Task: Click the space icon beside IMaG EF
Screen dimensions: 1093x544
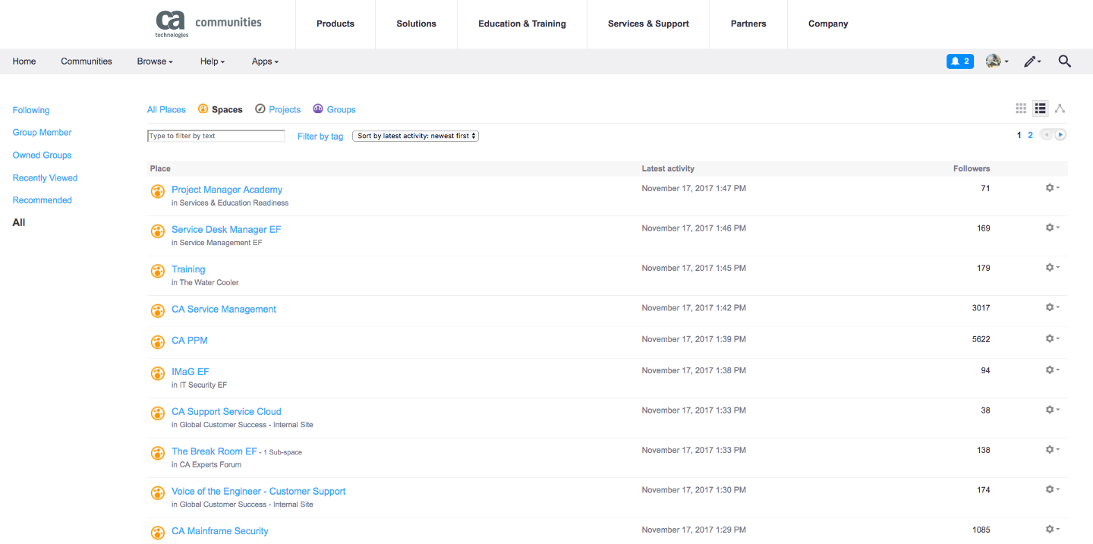Action: click(x=158, y=373)
